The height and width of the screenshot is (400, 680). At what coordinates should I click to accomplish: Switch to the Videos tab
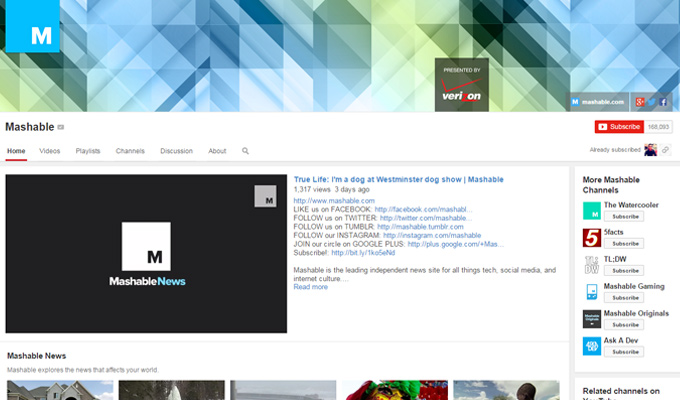tap(49, 151)
